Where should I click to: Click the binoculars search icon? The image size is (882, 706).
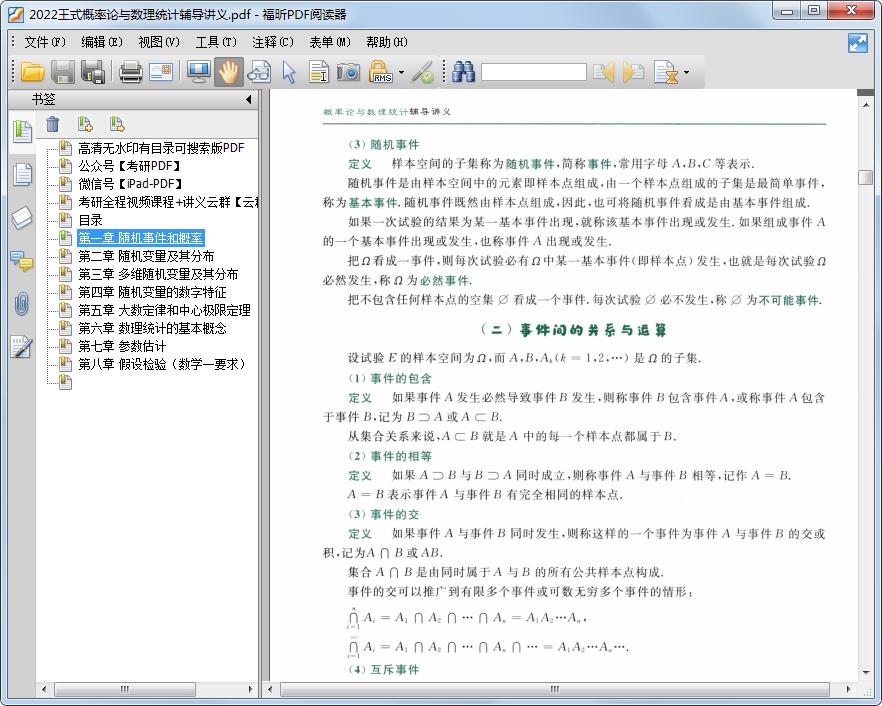point(464,72)
